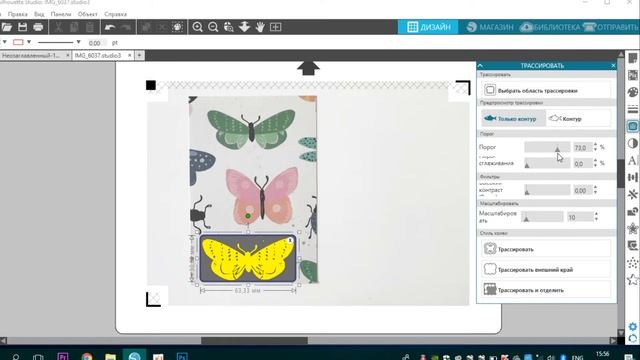
Task: Open the Fill color palette panel icon
Action: [x=633, y=92]
